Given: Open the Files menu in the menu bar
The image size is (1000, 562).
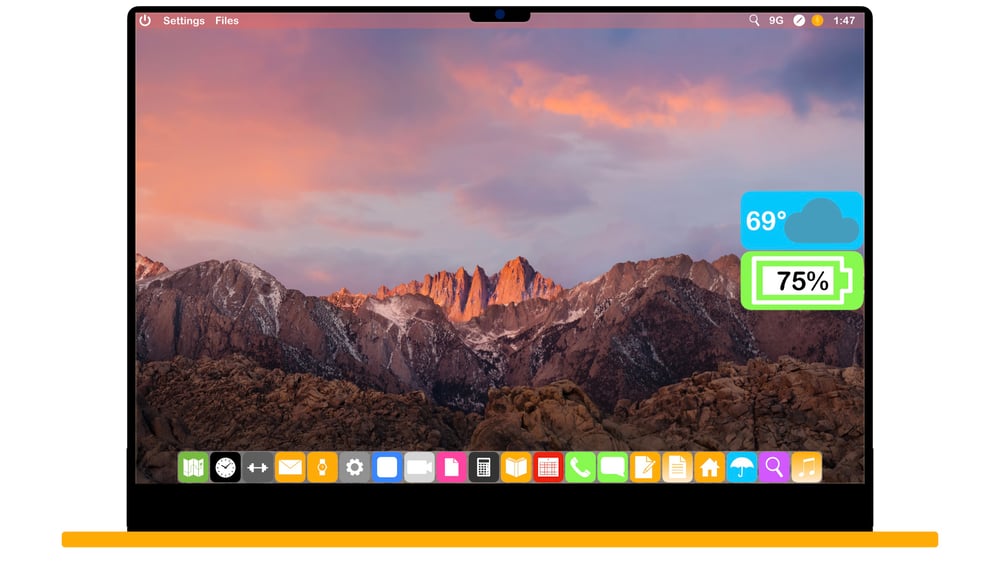Looking at the screenshot, I should point(226,20).
